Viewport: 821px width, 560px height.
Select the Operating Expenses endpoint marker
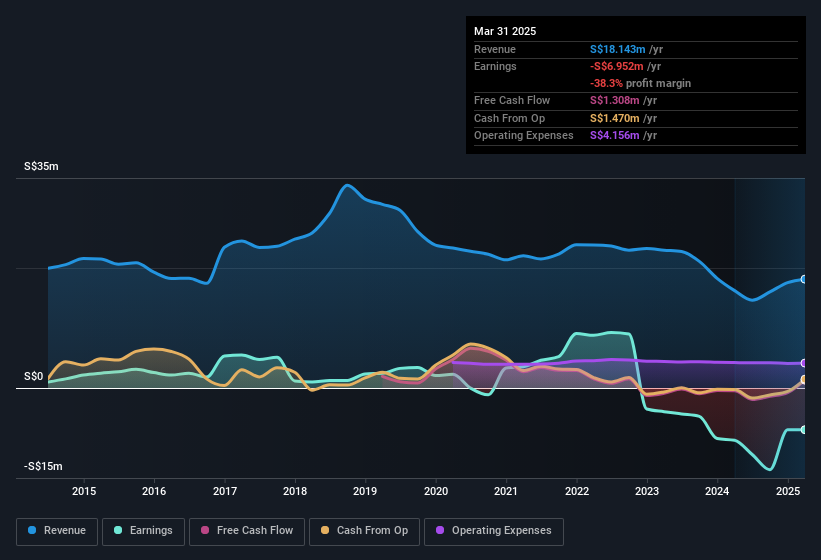click(x=804, y=363)
